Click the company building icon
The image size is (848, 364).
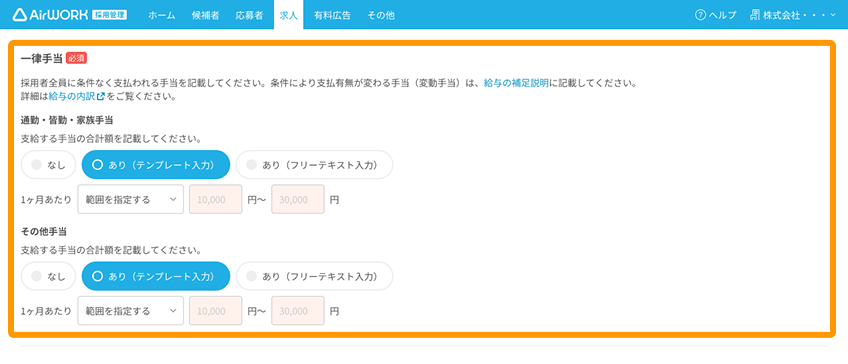tap(755, 15)
